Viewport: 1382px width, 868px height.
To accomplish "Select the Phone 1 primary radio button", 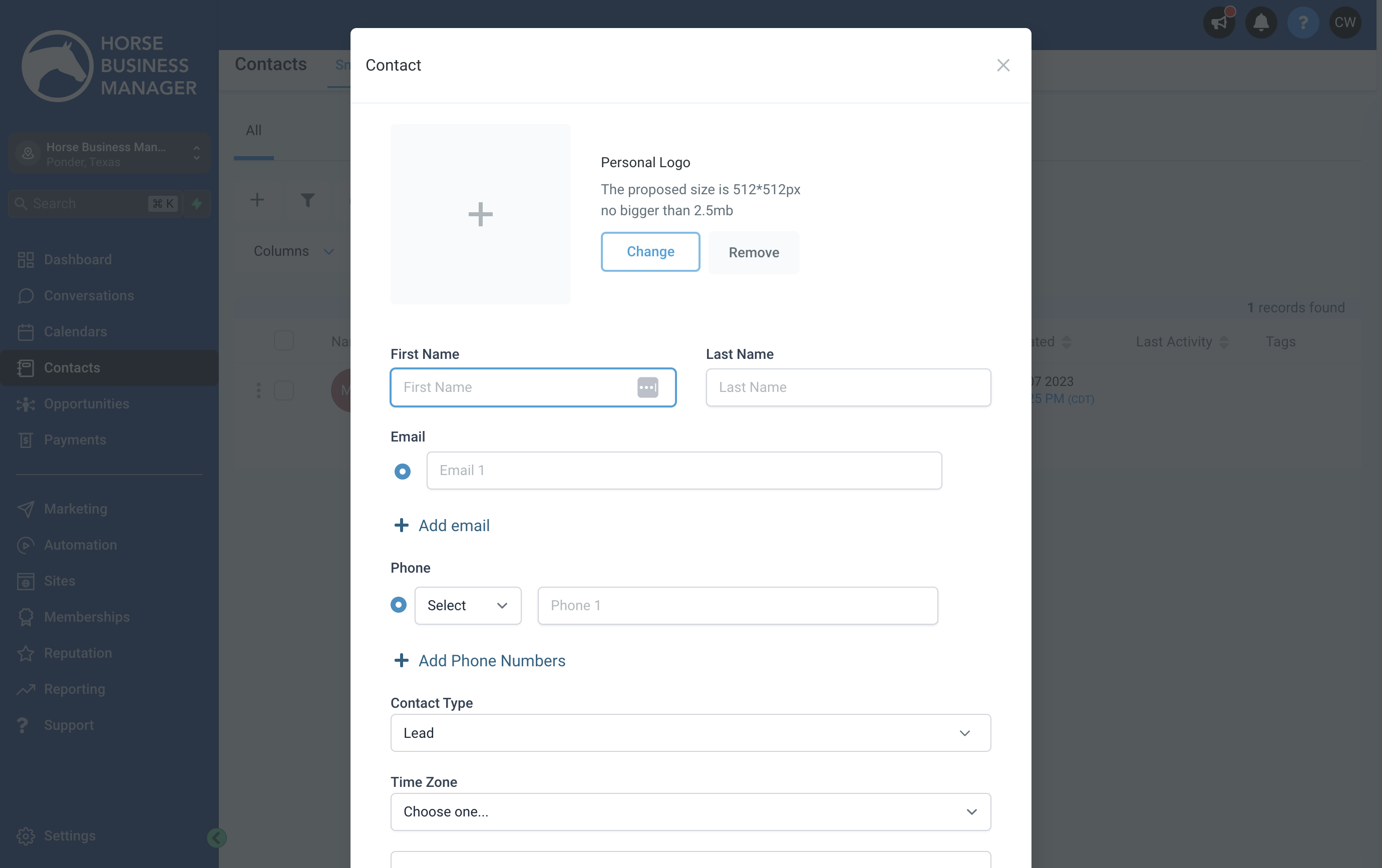I will click(398, 605).
